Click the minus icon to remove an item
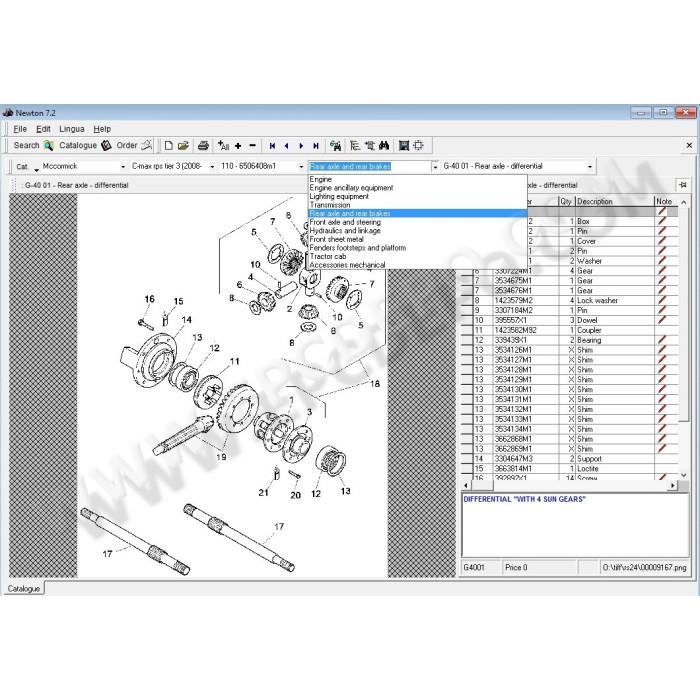 point(252,146)
